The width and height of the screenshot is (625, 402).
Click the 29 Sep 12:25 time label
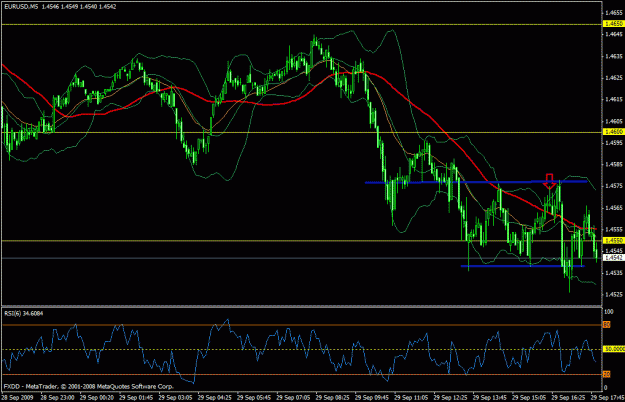pos(450,398)
